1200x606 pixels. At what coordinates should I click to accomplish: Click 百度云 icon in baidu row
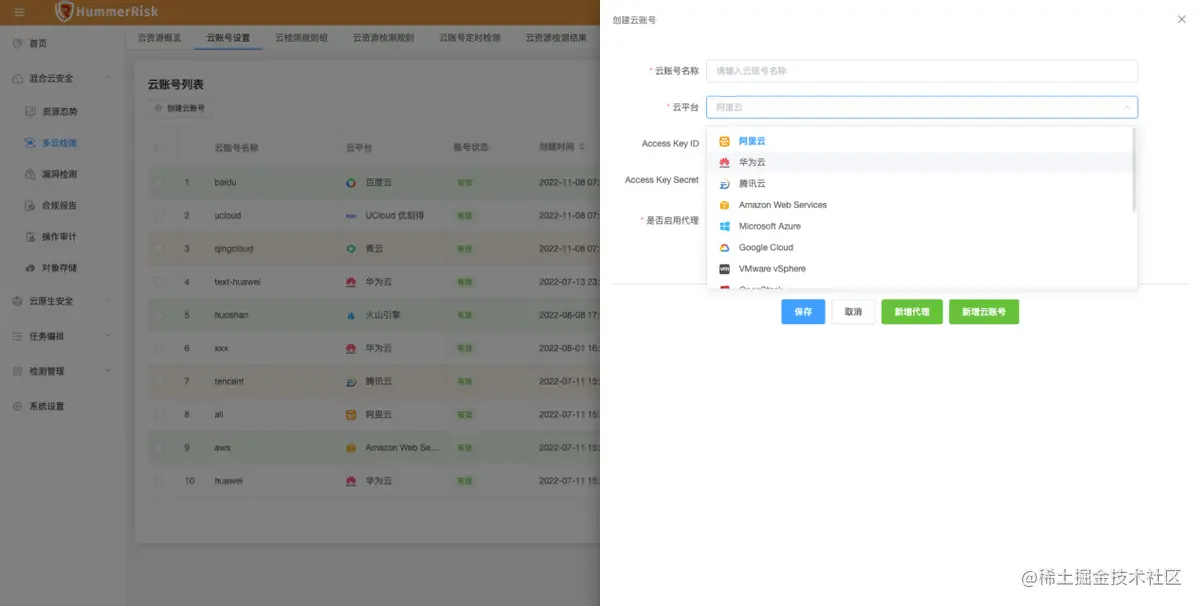[351, 183]
